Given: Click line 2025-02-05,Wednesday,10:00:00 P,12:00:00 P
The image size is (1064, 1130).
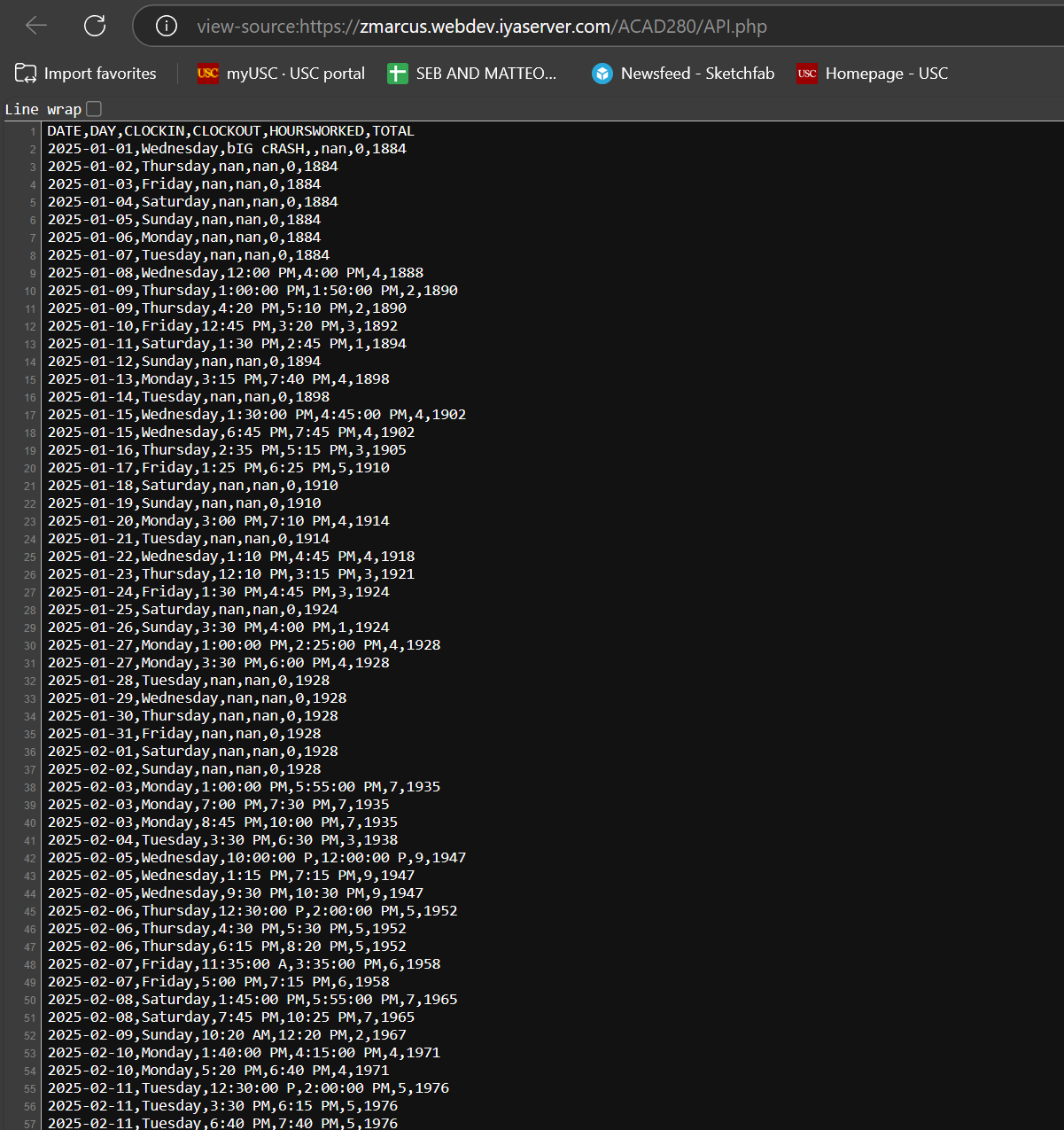Looking at the screenshot, I should click(x=256, y=858).
